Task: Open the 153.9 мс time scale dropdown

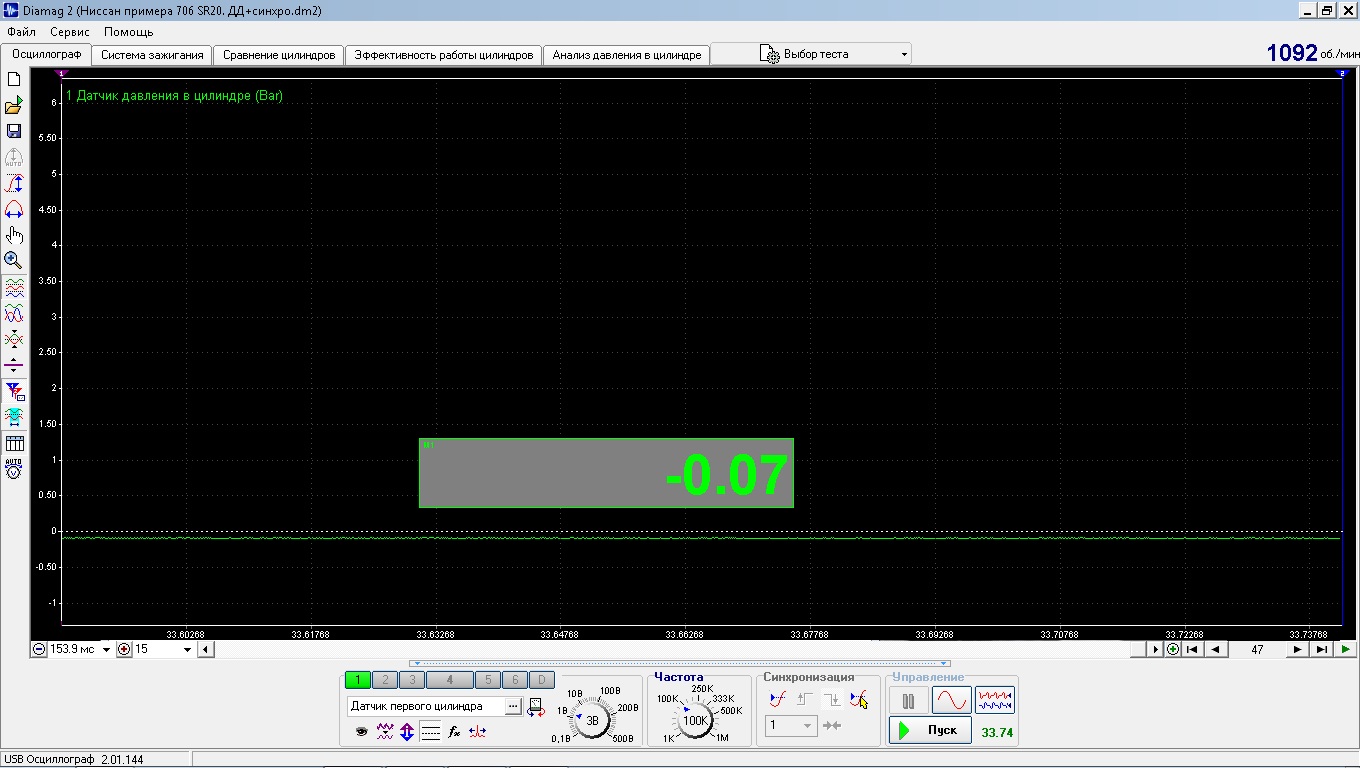Action: pyautogui.click(x=107, y=650)
